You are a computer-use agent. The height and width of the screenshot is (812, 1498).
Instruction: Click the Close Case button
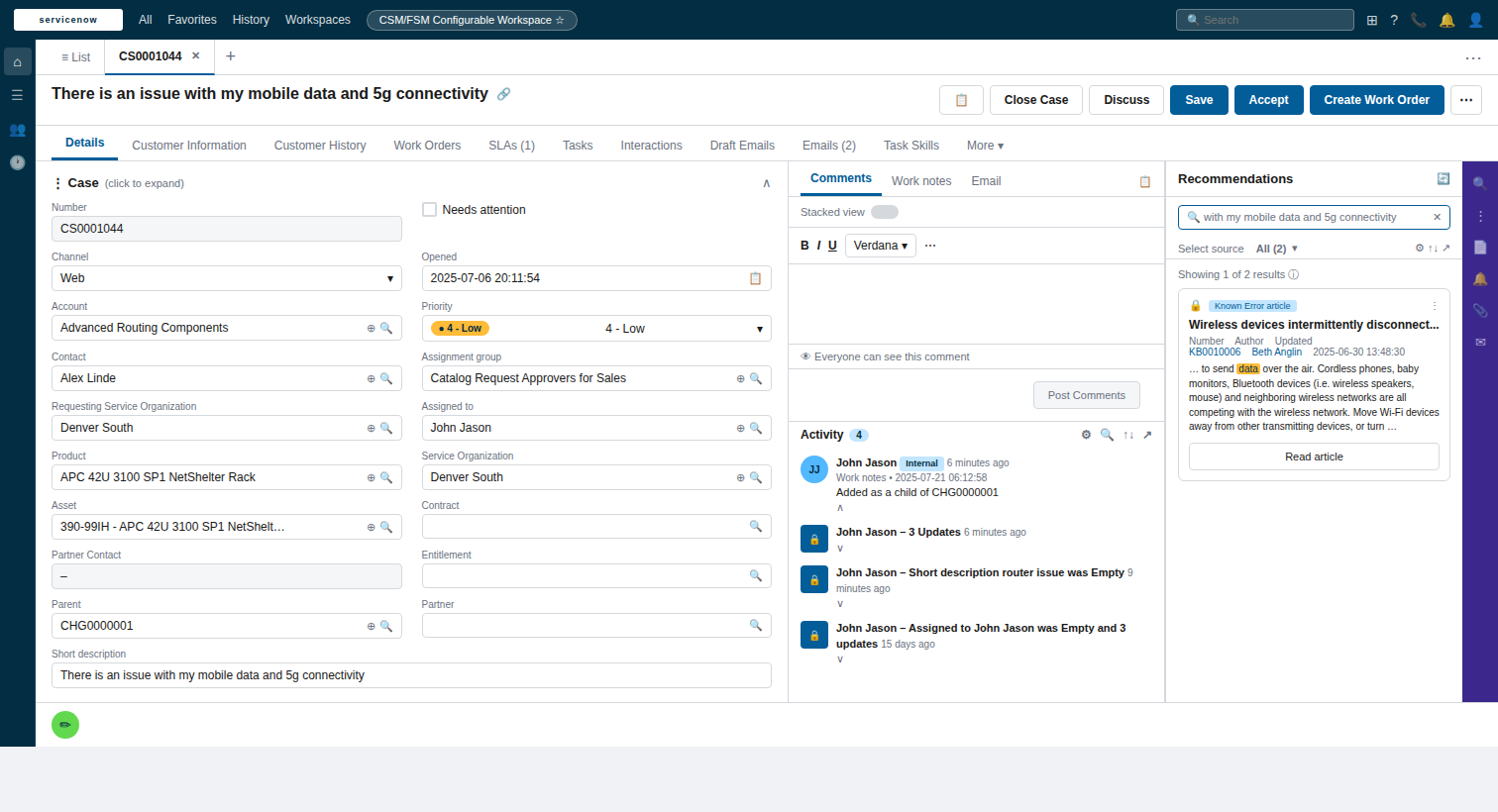pyautogui.click(x=1036, y=100)
